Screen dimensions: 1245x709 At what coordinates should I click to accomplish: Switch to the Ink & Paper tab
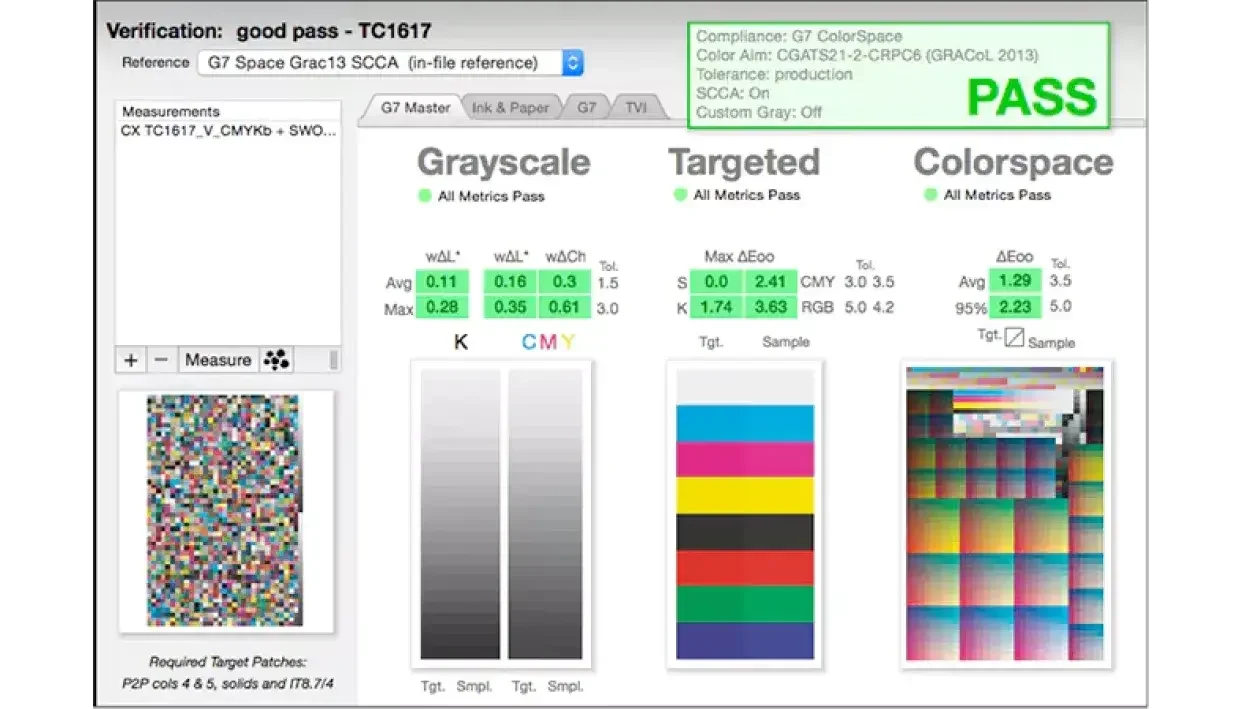pyautogui.click(x=510, y=108)
